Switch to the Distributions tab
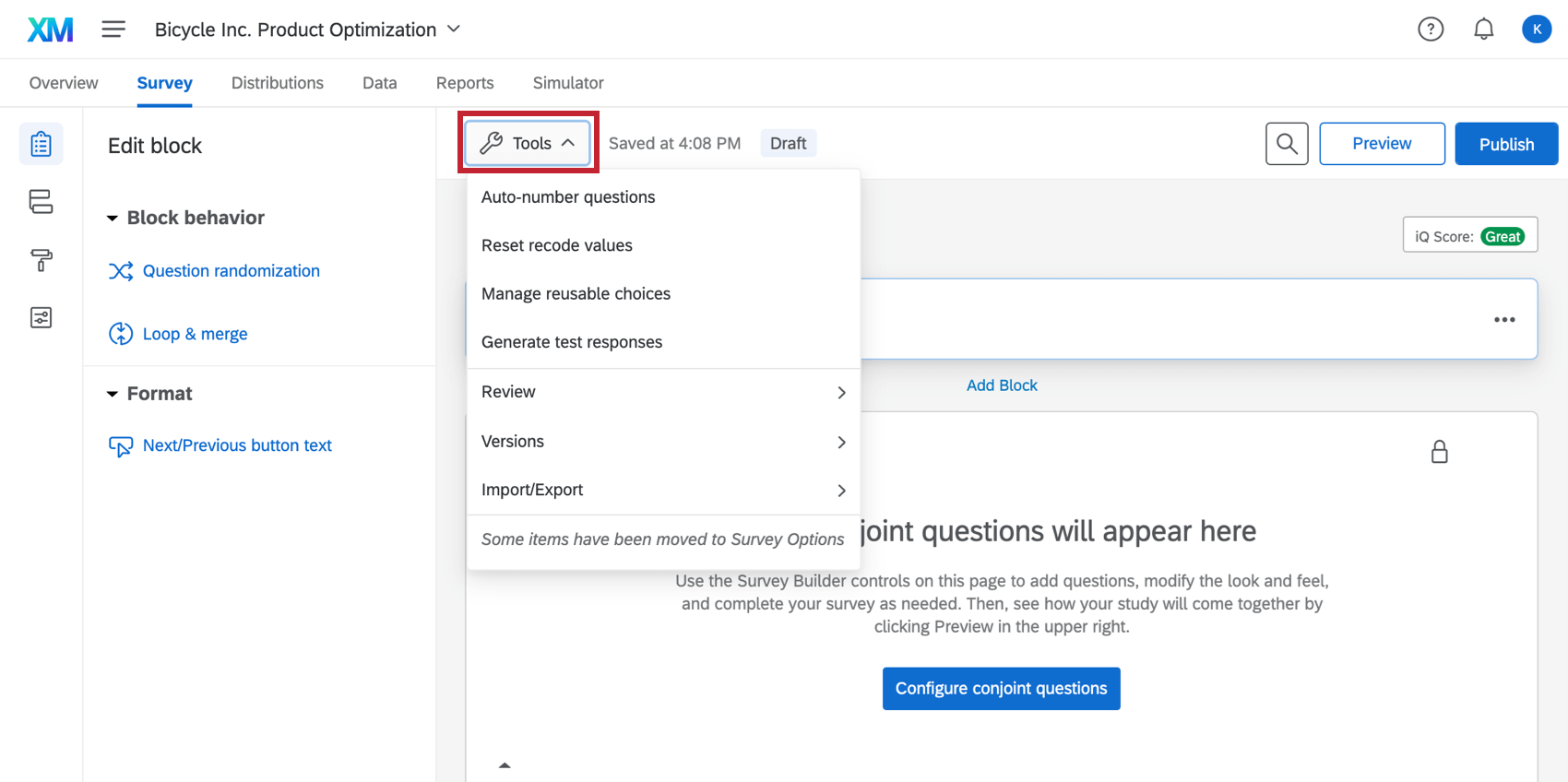The height and width of the screenshot is (782, 1568). tap(277, 83)
